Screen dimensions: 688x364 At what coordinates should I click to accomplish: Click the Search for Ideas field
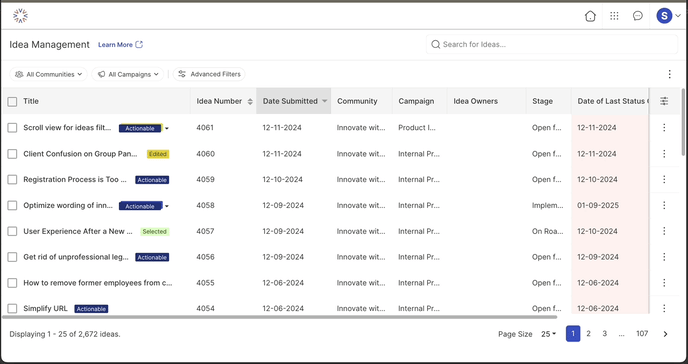pos(552,44)
